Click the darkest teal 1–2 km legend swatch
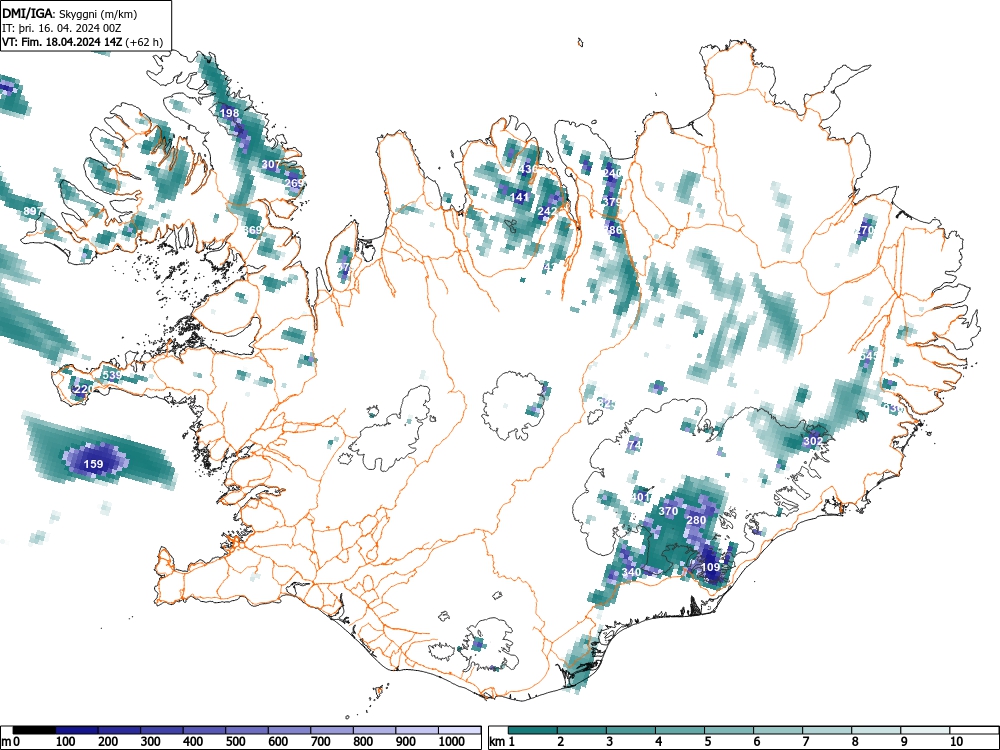This screenshot has height=750, width=1000. 533,730
